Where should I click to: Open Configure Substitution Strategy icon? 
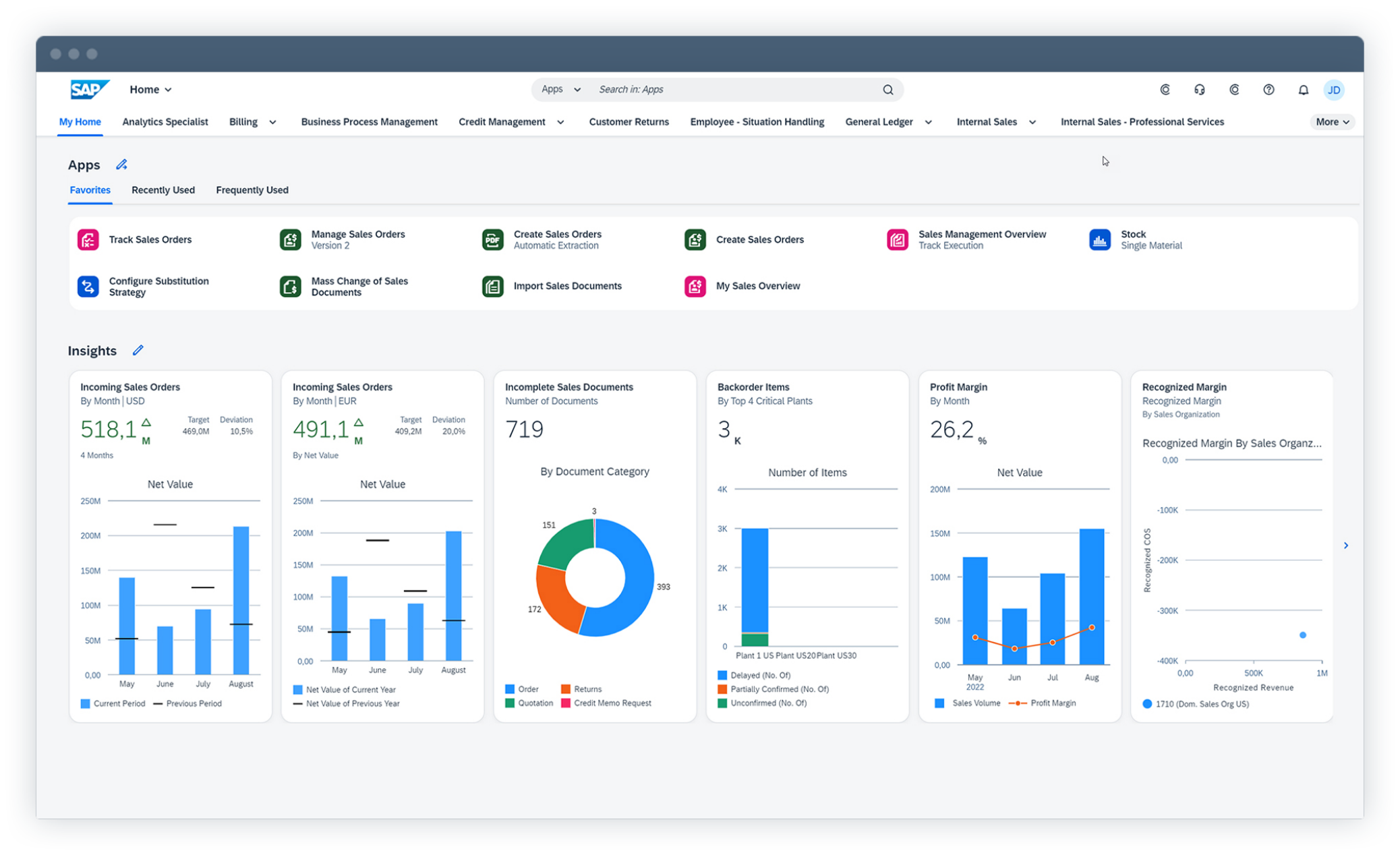pyautogui.click(x=87, y=285)
